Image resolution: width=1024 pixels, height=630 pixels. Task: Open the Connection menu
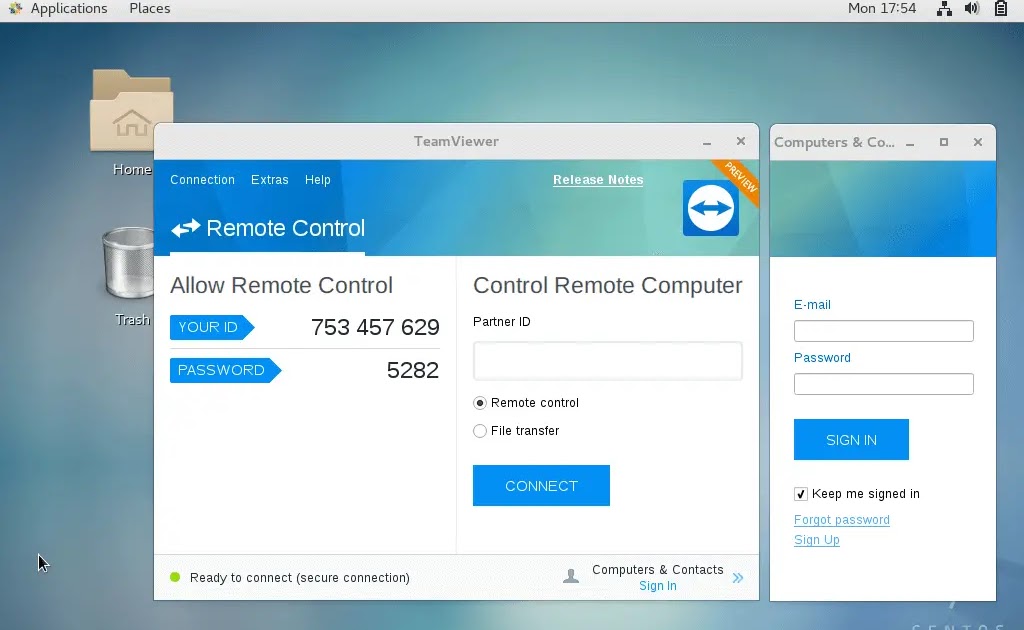[x=202, y=180]
